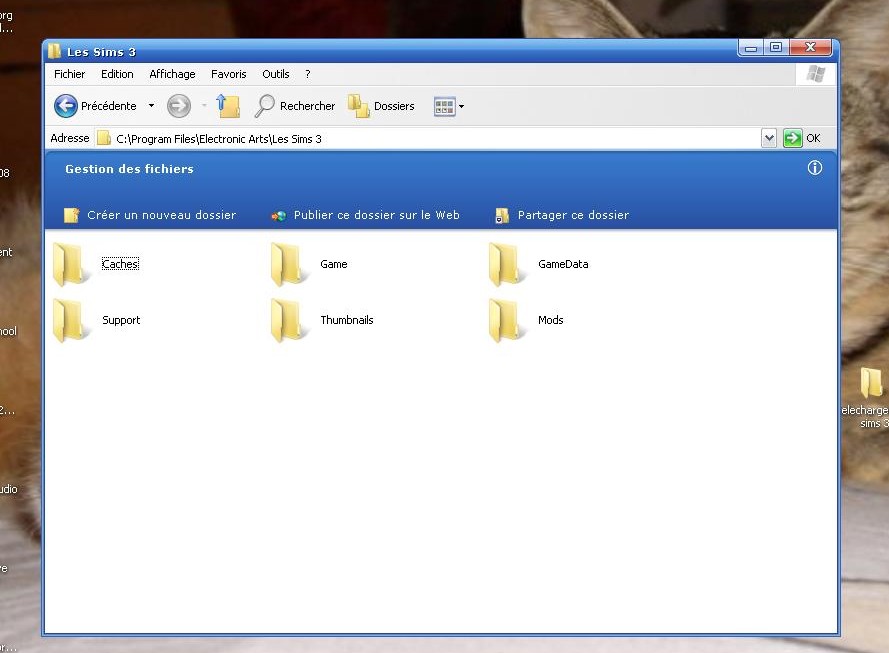
Task: Select the desktop folder beside the window
Action: tap(871, 383)
